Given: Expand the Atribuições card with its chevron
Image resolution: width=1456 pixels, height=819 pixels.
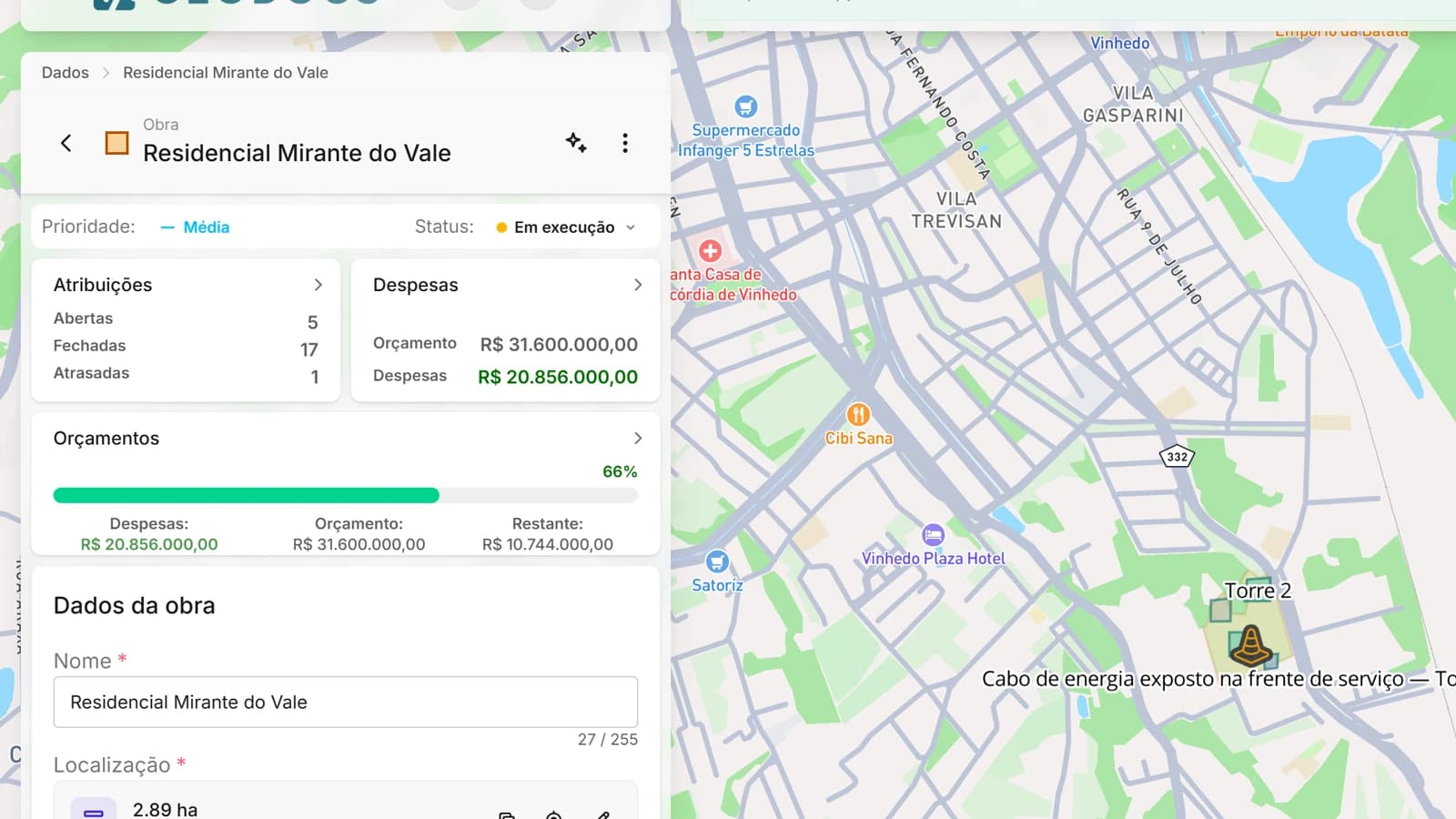Looking at the screenshot, I should point(318,285).
